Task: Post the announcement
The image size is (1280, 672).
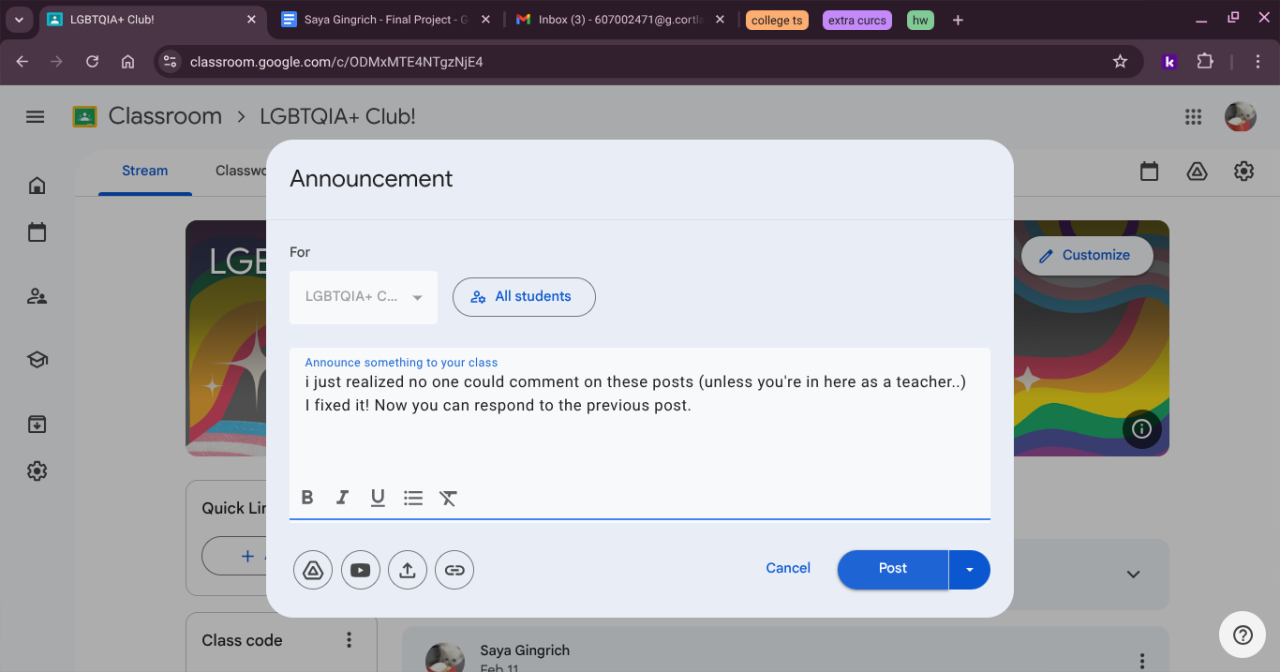Action: 892,569
